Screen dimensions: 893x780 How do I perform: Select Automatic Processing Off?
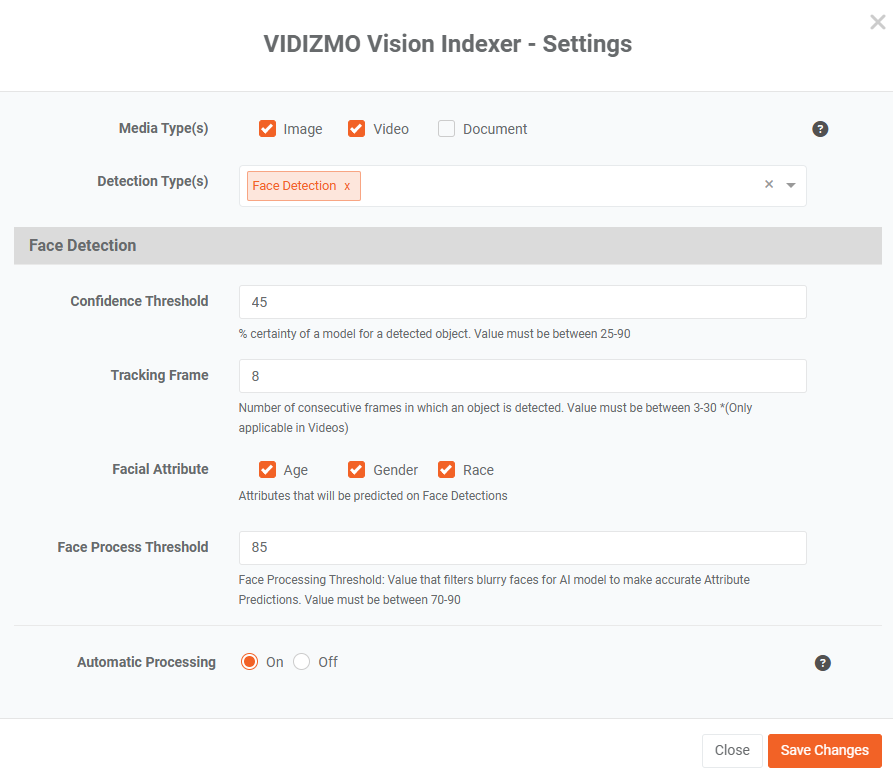[x=301, y=662]
